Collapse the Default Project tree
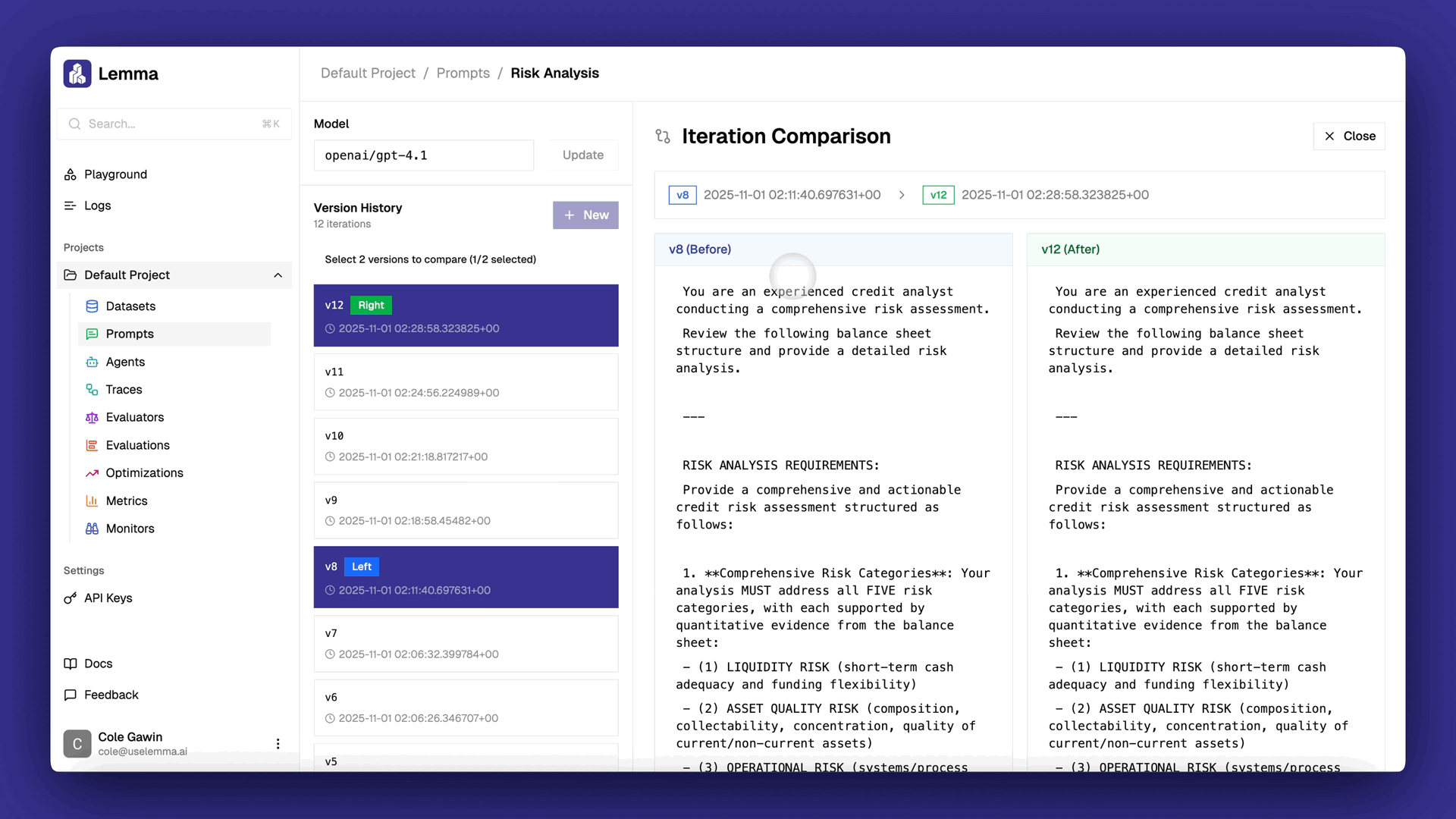 point(278,275)
